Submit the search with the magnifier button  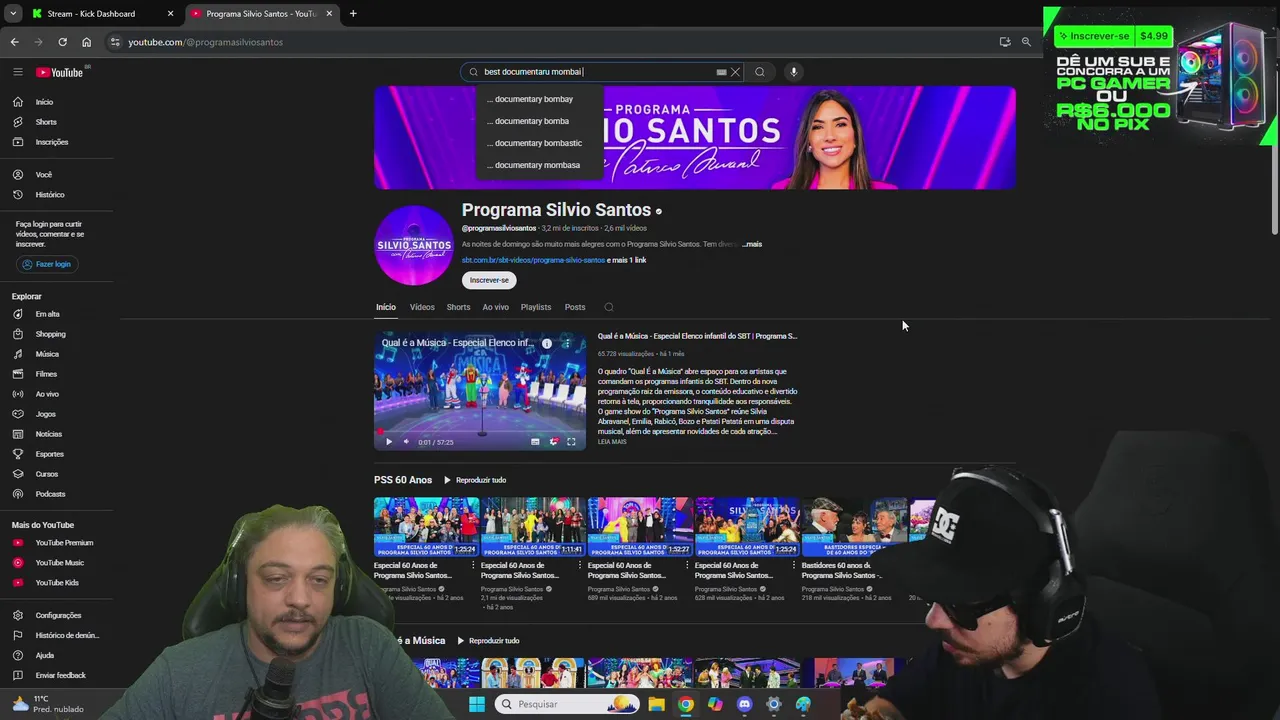click(x=760, y=72)
